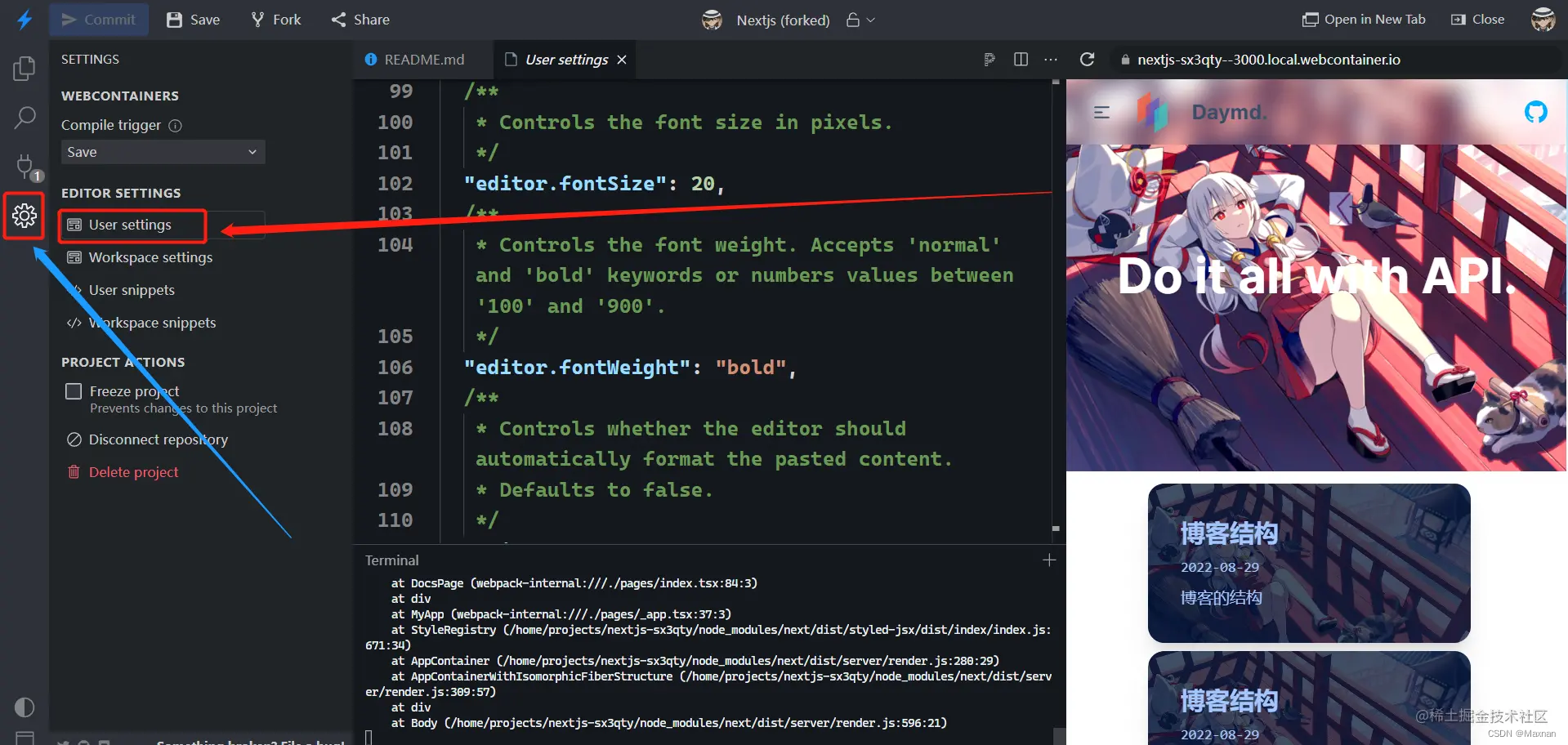Click the EDITOR SETTINGS section header

tap(121, 193)
